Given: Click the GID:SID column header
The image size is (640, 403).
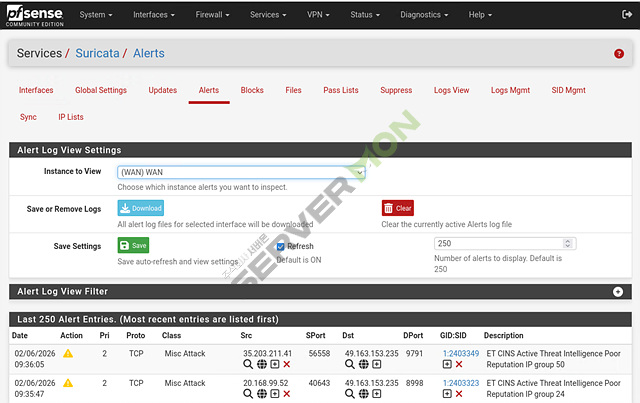Looking at the screenshot, I should (x=453, y=336).
